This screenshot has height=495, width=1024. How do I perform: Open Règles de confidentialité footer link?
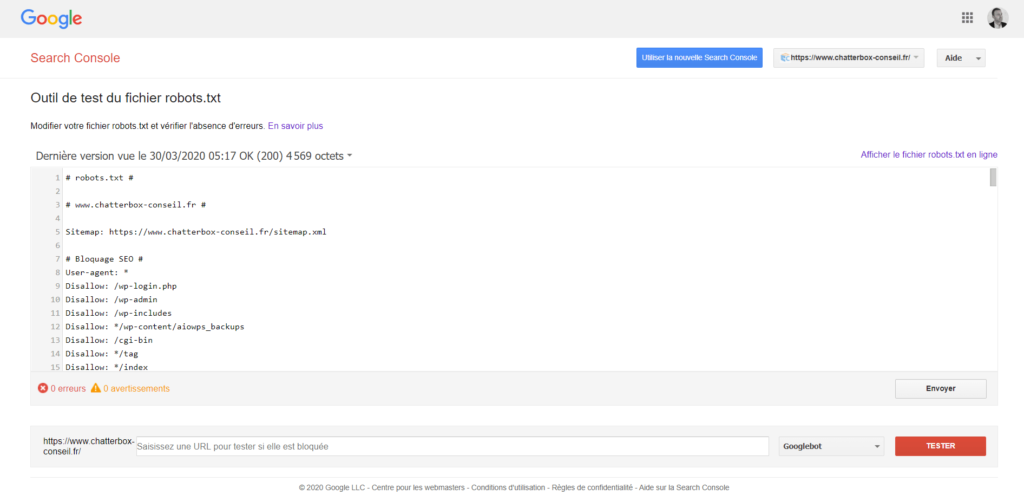point(591,487)
